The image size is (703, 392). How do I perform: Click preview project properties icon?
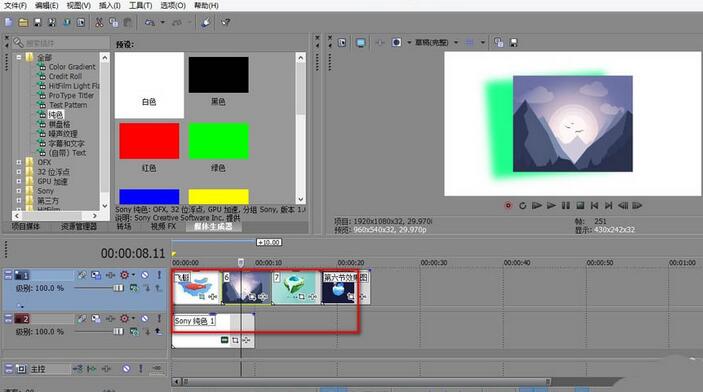(x=342, y=43)
